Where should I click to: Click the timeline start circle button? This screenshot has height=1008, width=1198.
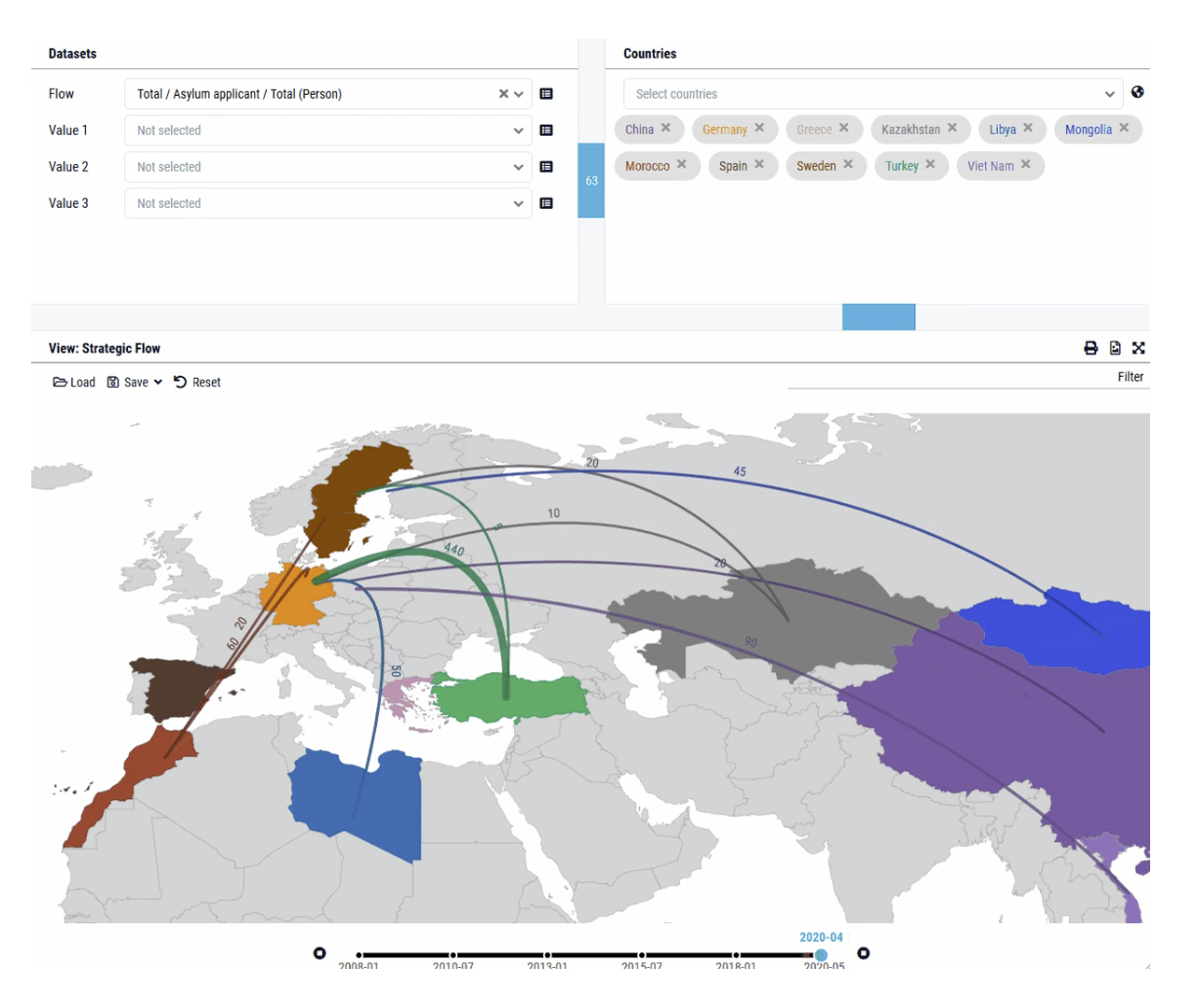[x=320, y=953]
